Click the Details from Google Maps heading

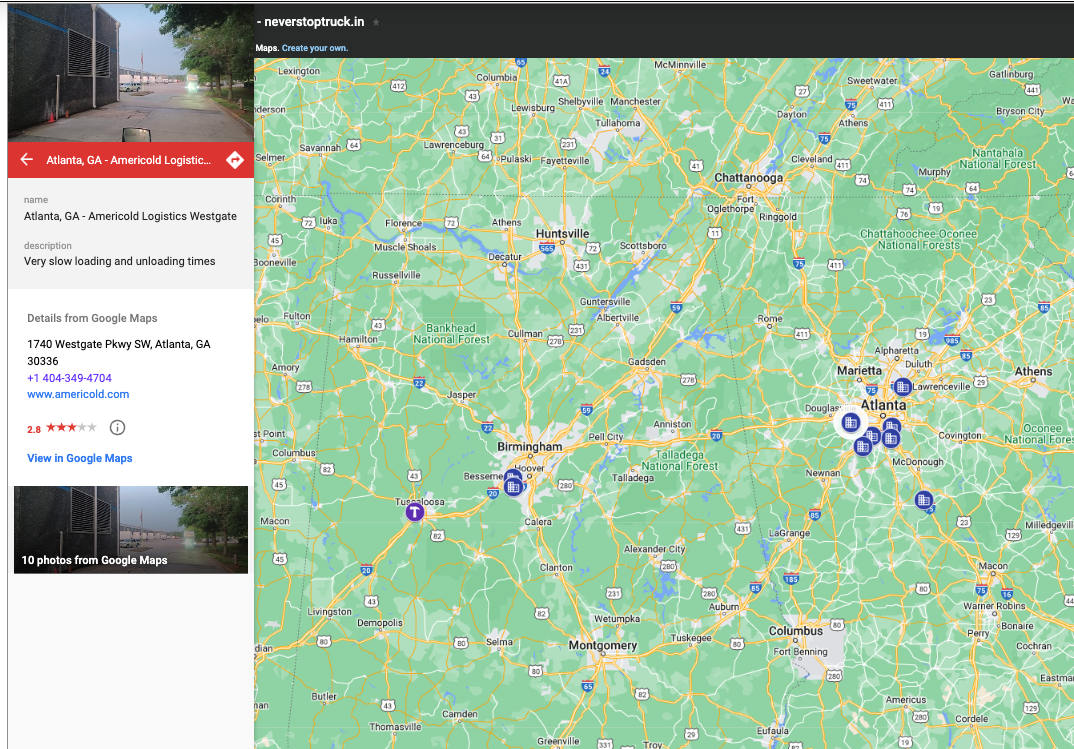(x=92, y=318)
